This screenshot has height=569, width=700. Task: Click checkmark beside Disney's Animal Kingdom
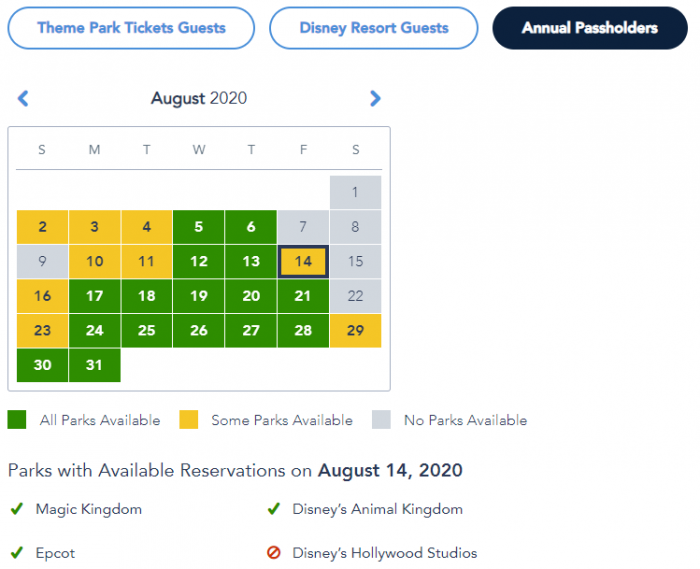coord(273,509)
